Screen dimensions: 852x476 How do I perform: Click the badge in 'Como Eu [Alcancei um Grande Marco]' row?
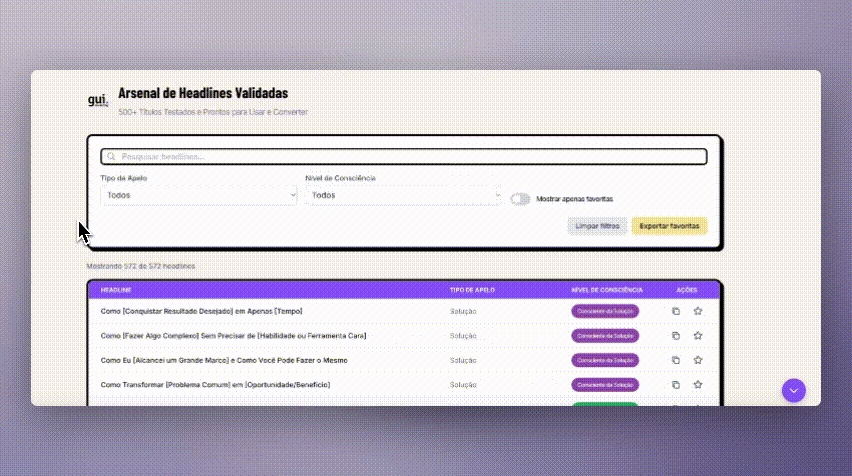605,360
